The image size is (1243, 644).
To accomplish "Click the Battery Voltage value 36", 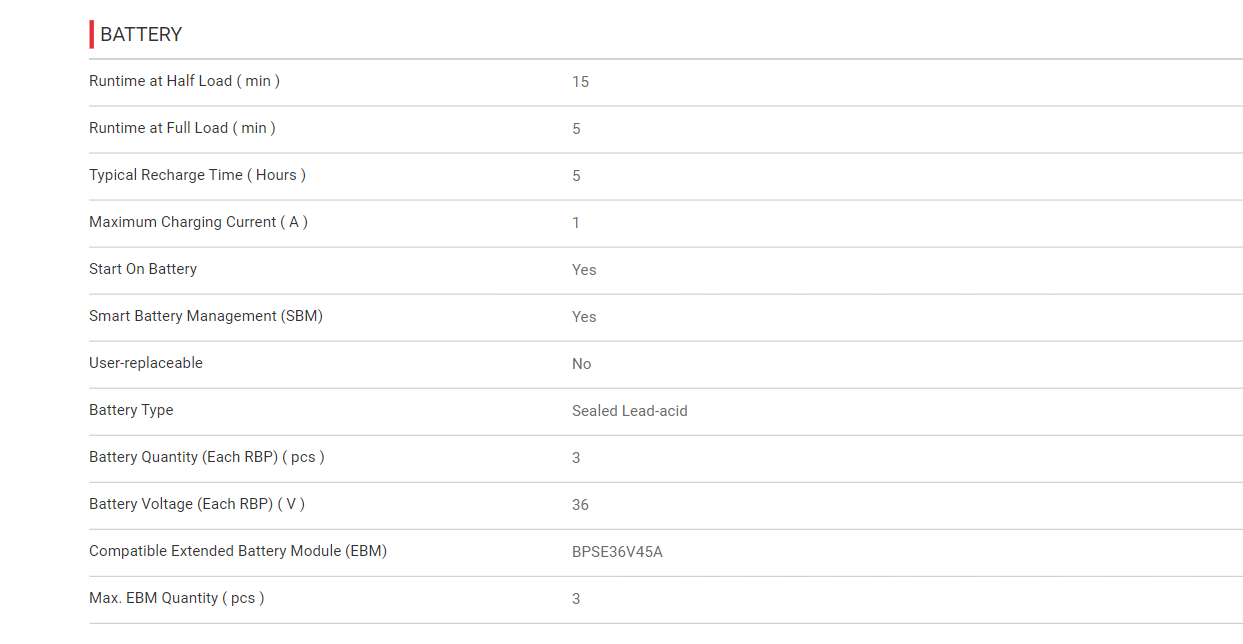I will 580,505.
